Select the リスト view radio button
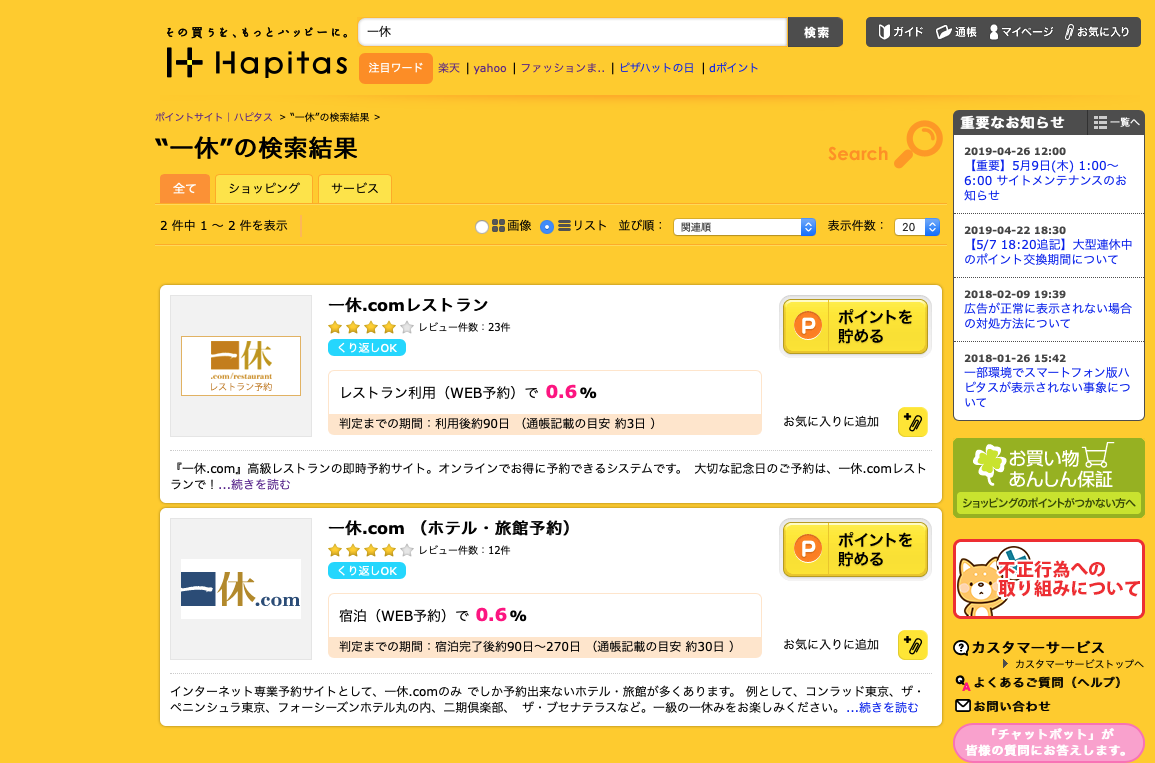The width and height of the screenshot is (1155, 763). (x=547, y=227)
